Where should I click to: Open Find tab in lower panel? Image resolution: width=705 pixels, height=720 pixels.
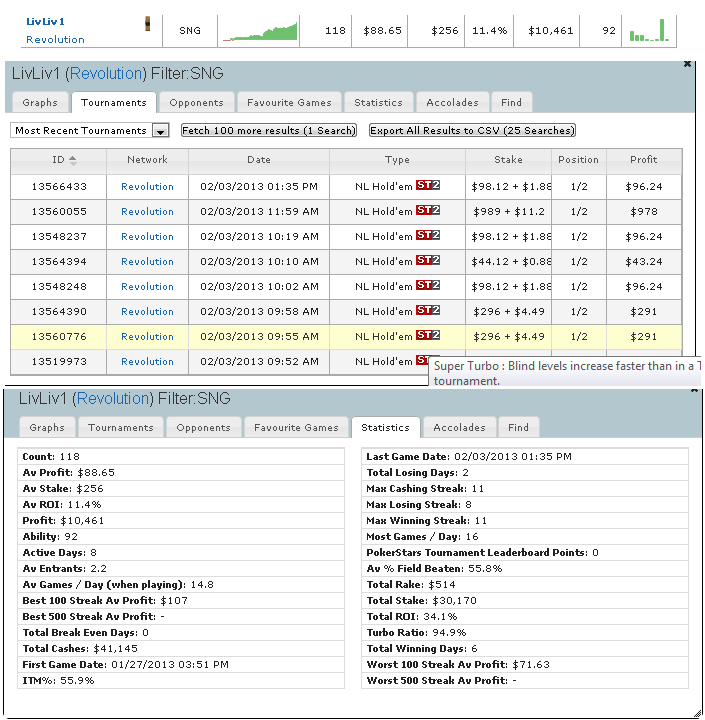(x=519, y=428)
